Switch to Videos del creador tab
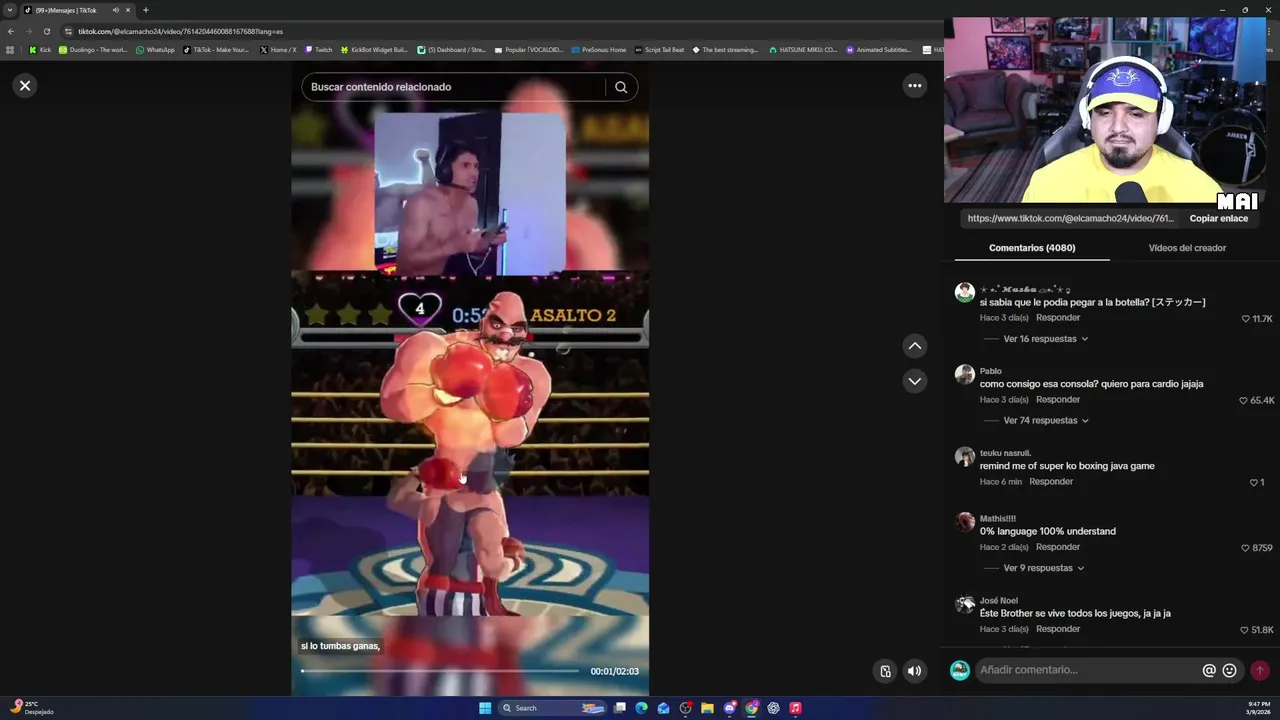The height and width of the screenshot is (720, 1280). (1187, 248)
